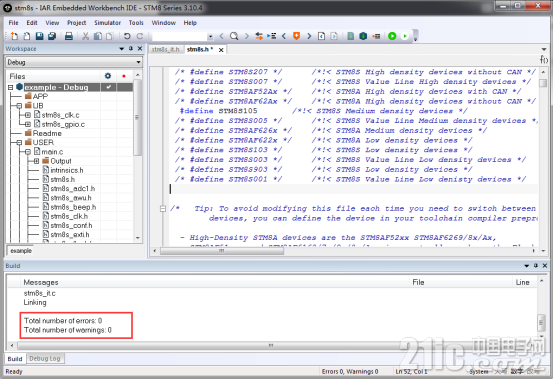The image size is (553, 380).
Task: Expand the stm8s_gpio.c node
Action: [28, 124]
